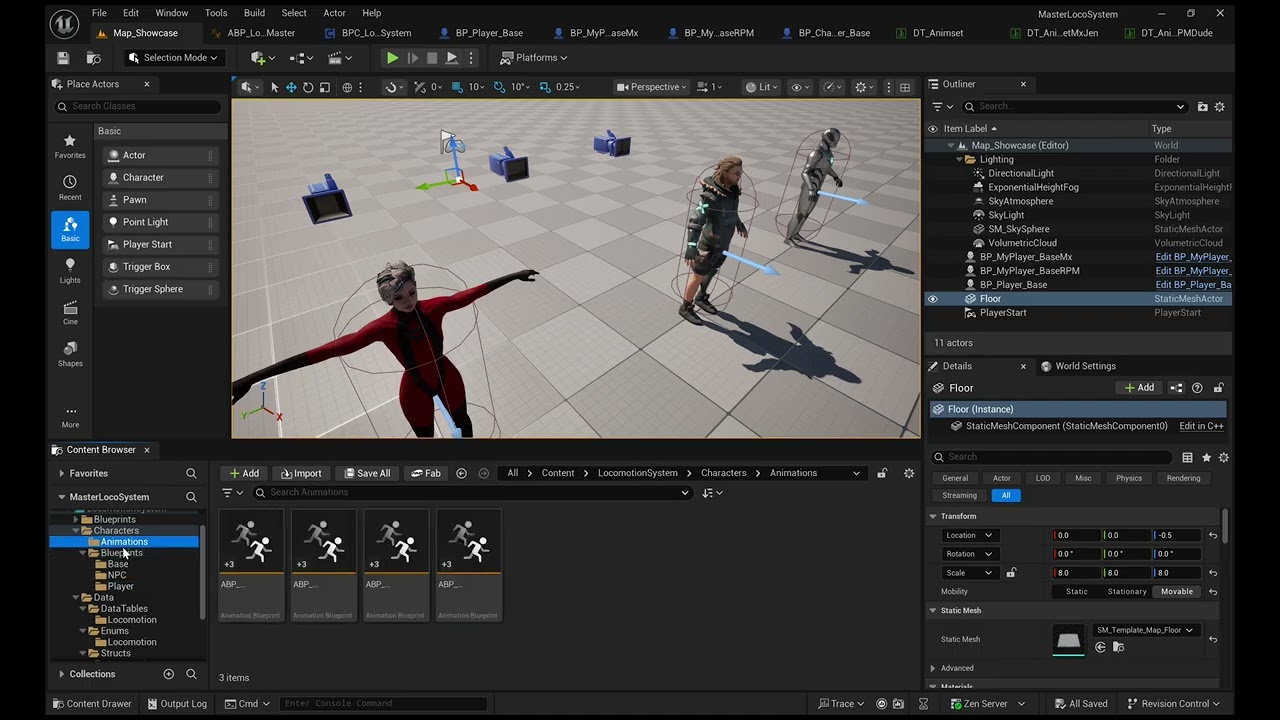Switch the world/local coordinate system globe
1280x720 pixels.
pos(347,87)
